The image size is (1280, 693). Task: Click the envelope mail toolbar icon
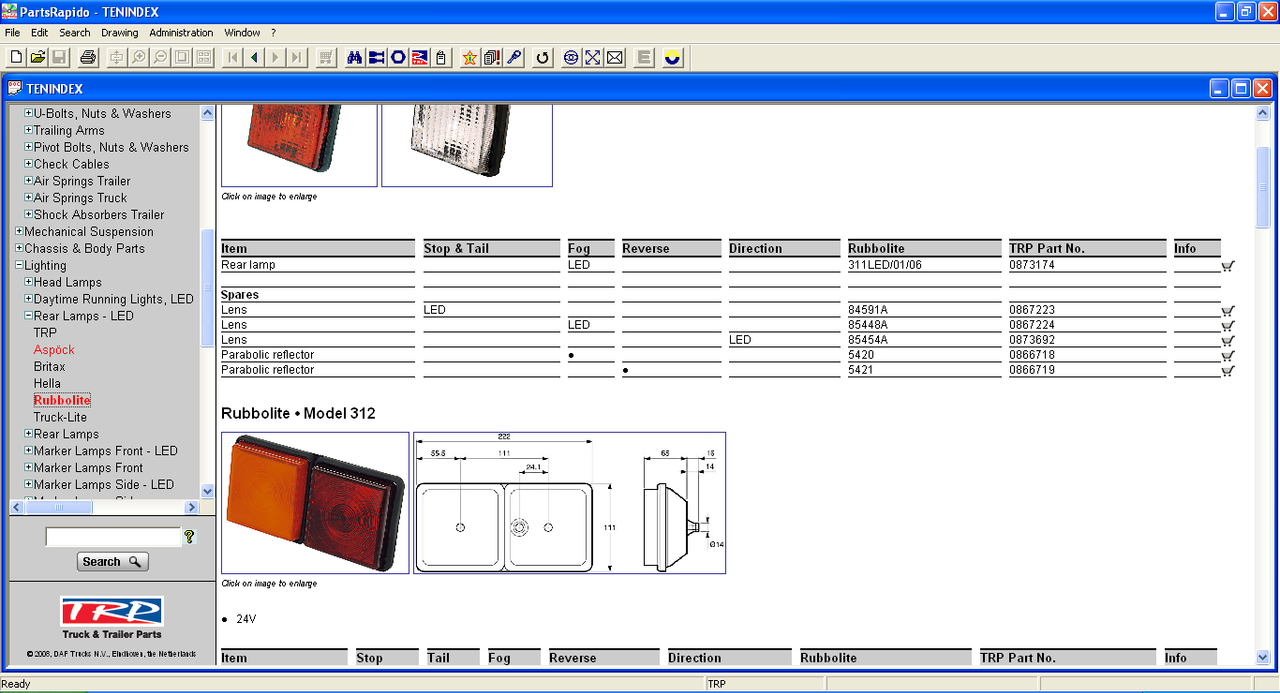[x=614, y=58]
